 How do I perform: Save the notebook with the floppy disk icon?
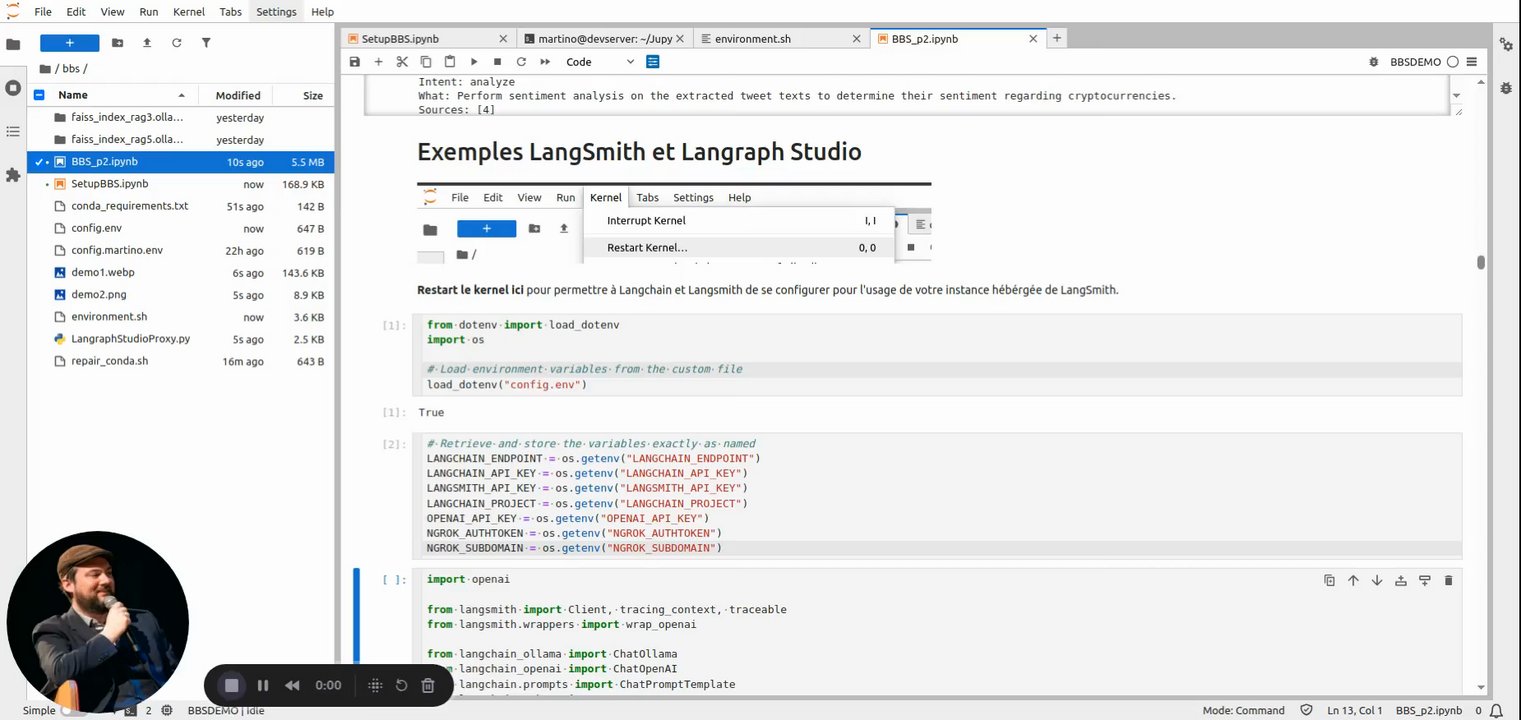tap(355, 62)
